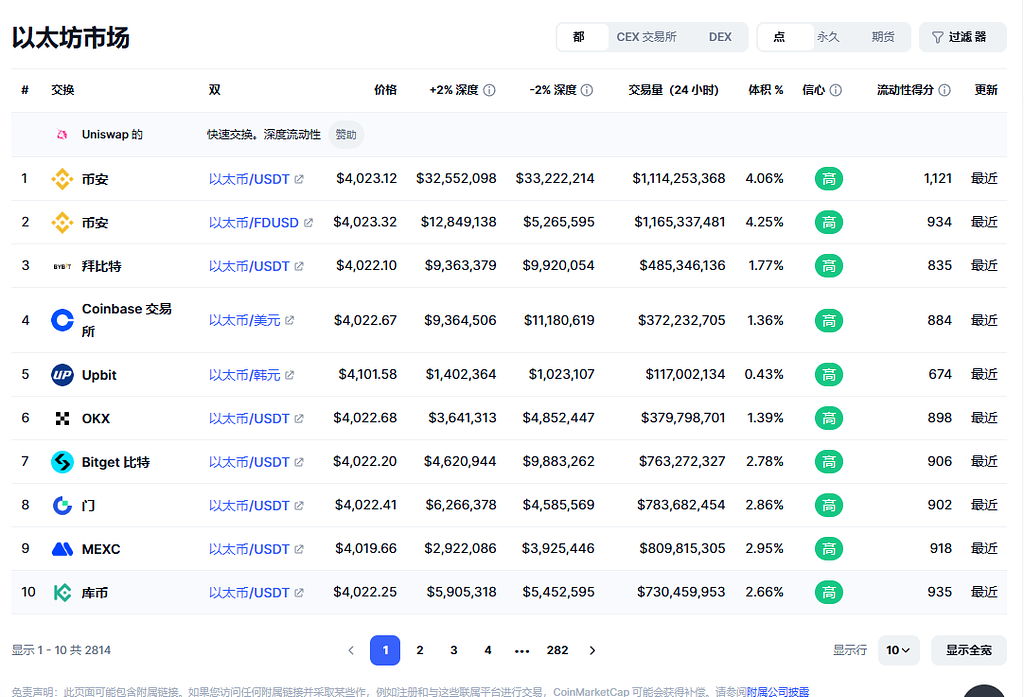Jump to page 282 in pagination

pyautogui.click(x=557, y=650)
